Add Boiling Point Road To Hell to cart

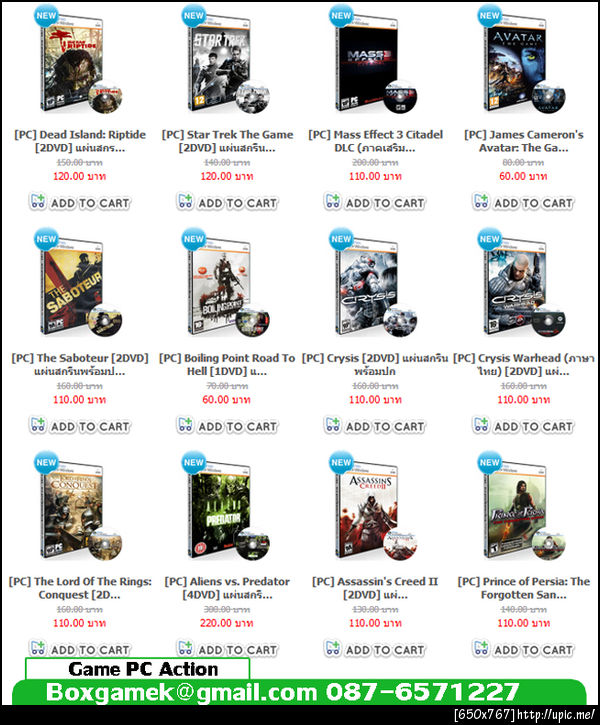[x=227, y=425]
